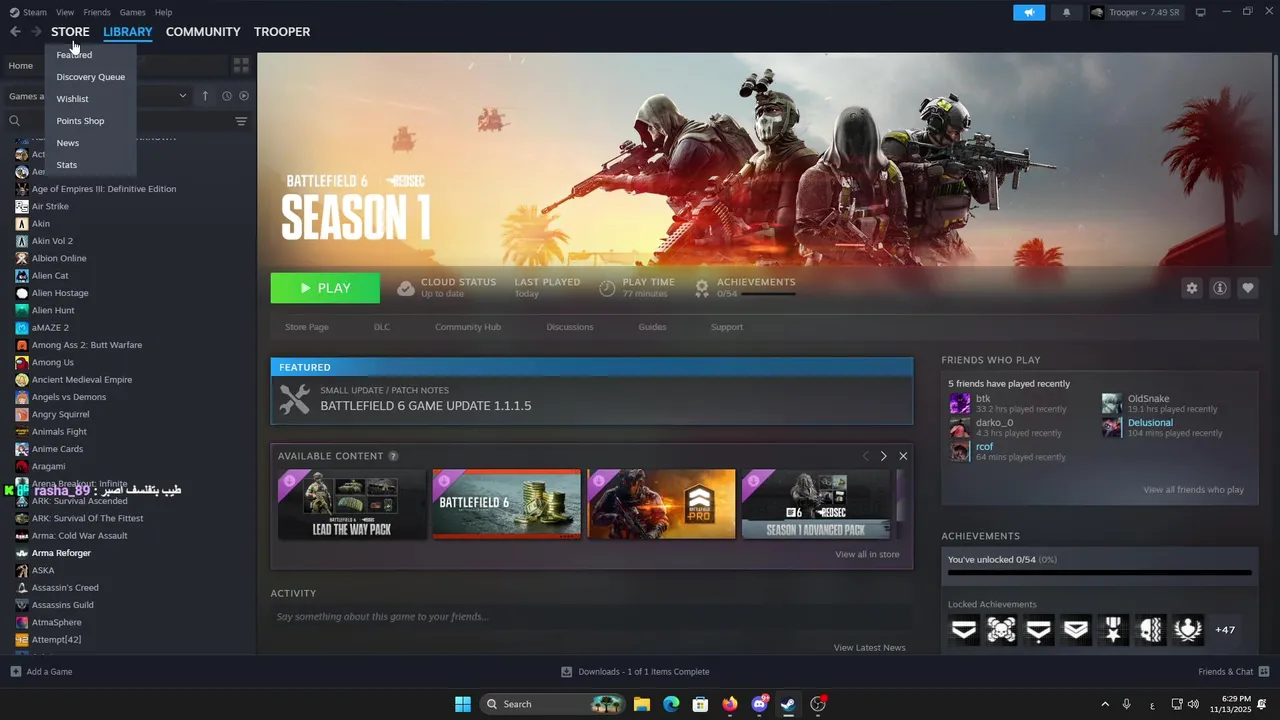Viewport: 1280px width, 720px height.
Task: Click the green PLAY button
Action: point(325,288)
